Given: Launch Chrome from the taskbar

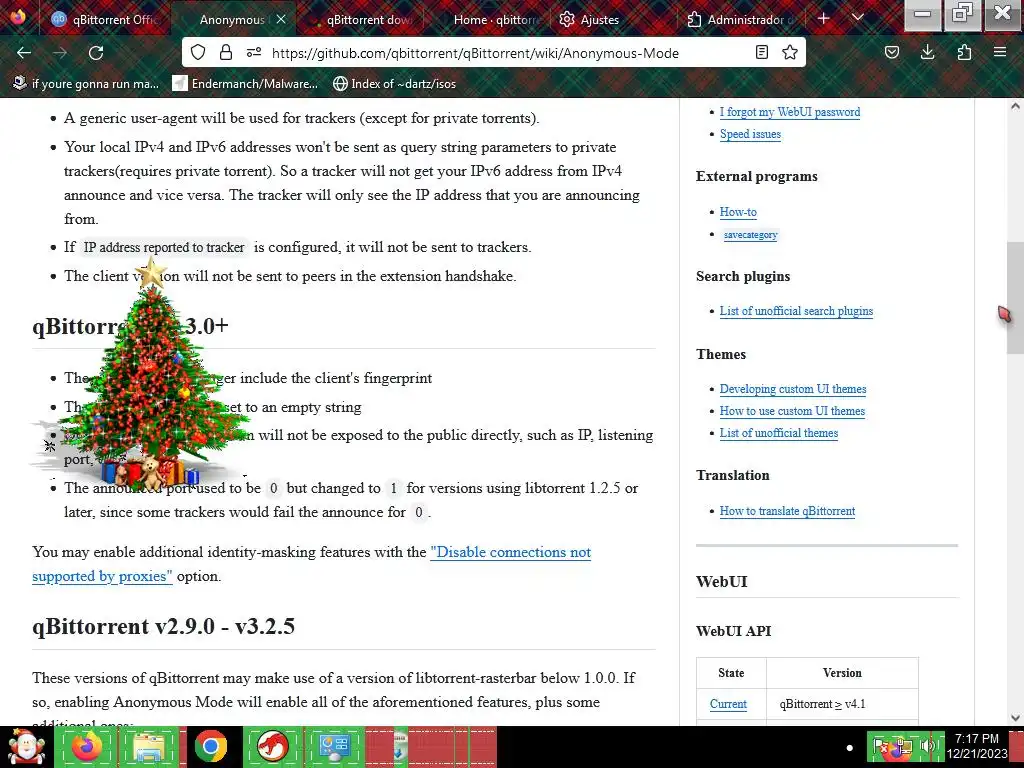Looking at the screenshot, I should (x=211, y=746).
